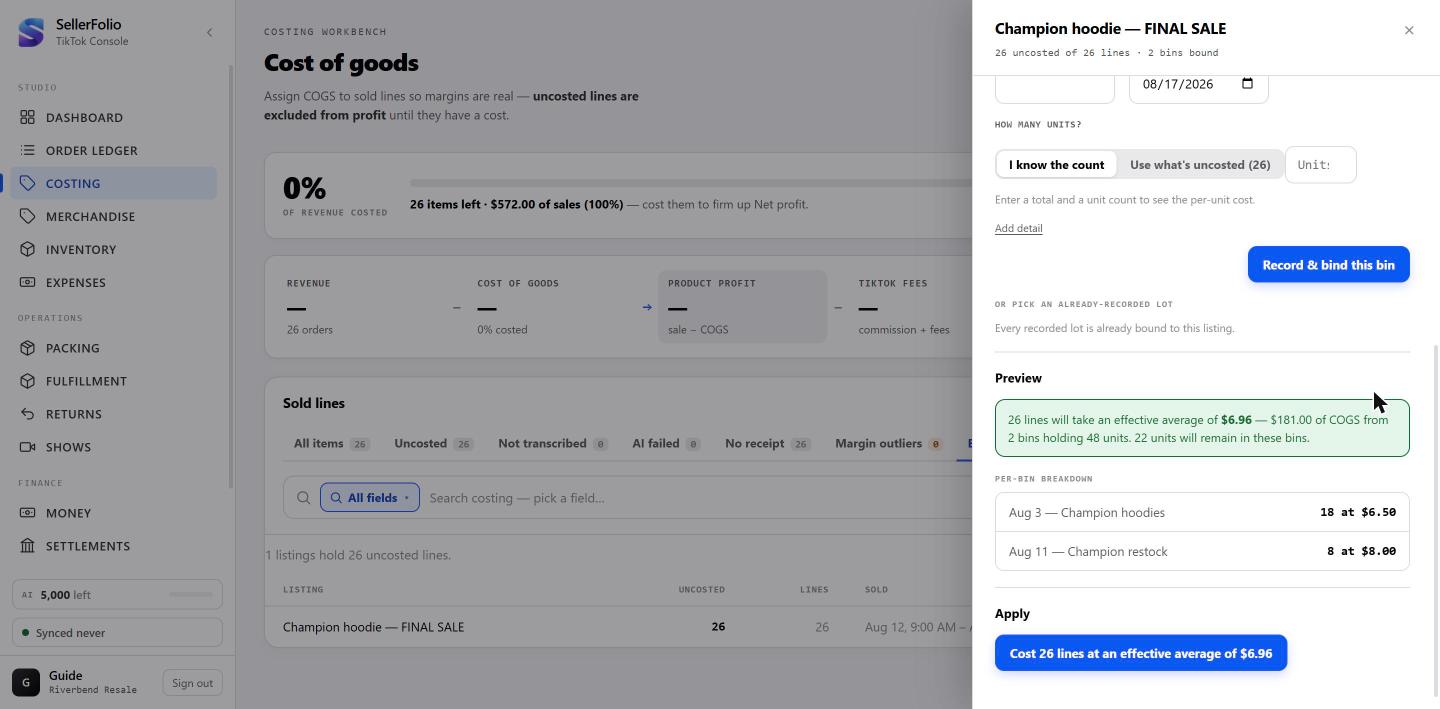Click the Sold column header
This screenshot has height=709, width=1440.
pos(876,589)
